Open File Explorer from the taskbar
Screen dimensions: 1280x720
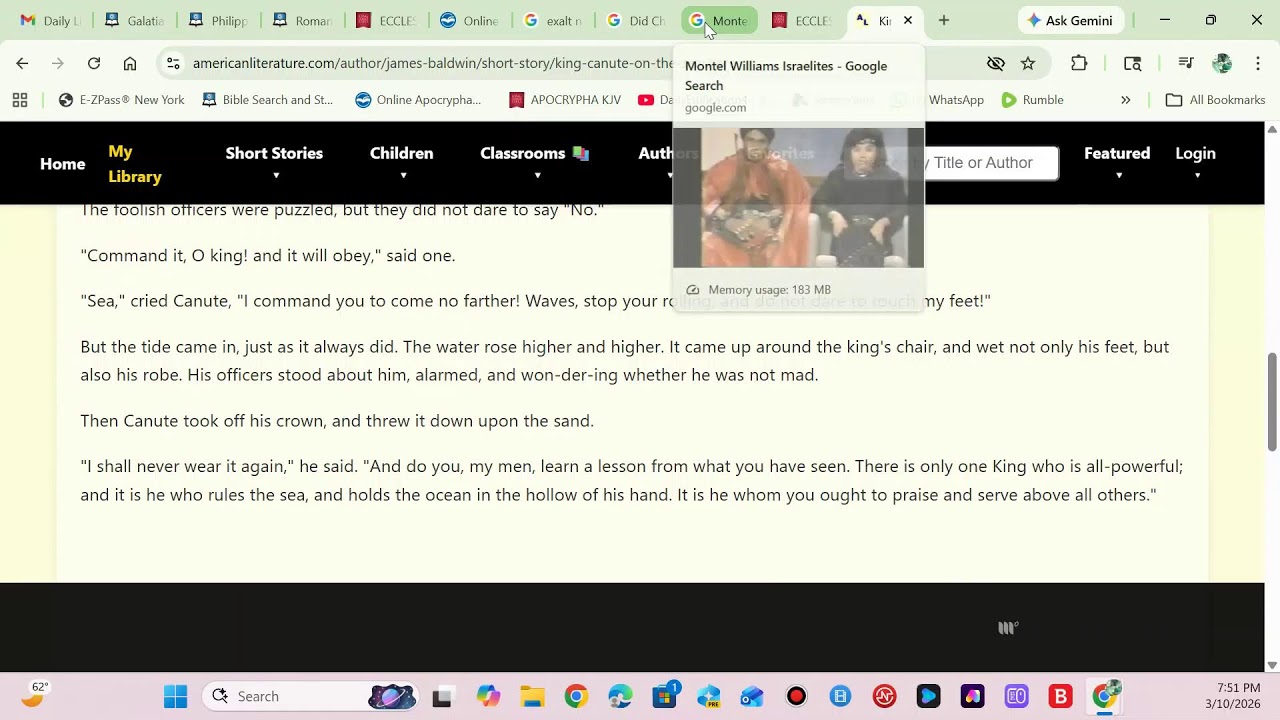point(532,696)
